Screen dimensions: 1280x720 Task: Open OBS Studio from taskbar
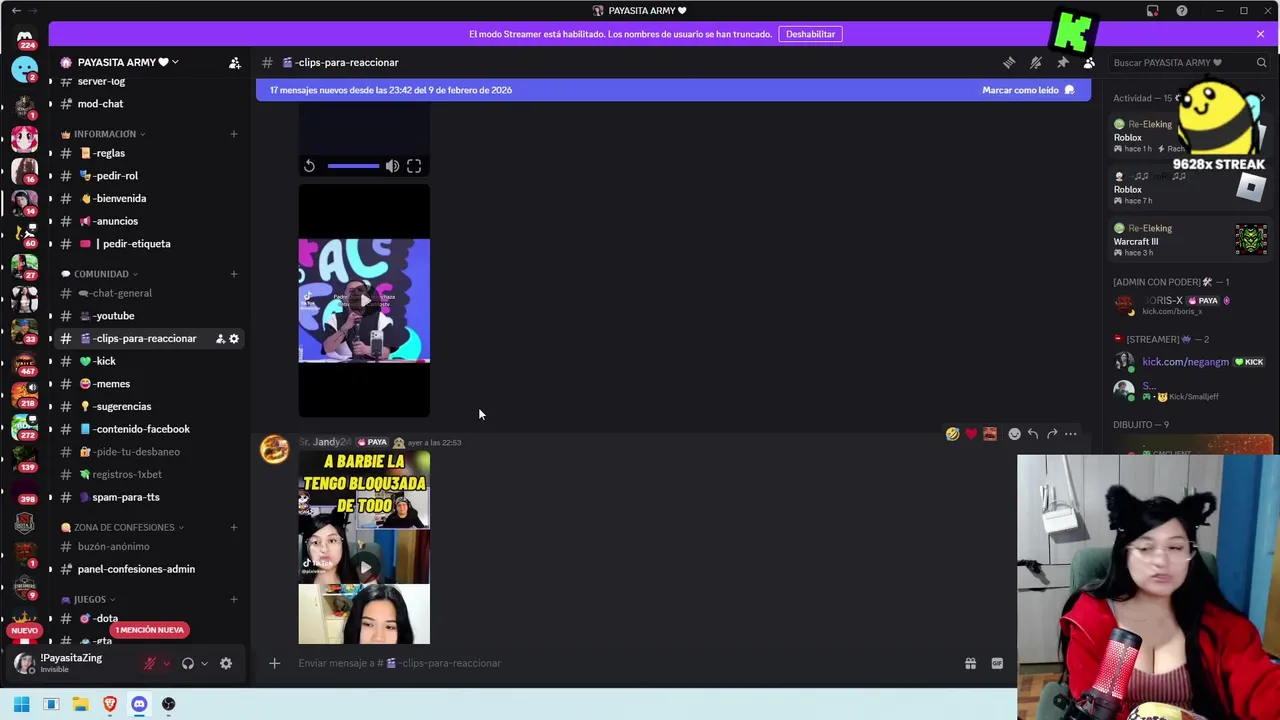tap(168, 704)
